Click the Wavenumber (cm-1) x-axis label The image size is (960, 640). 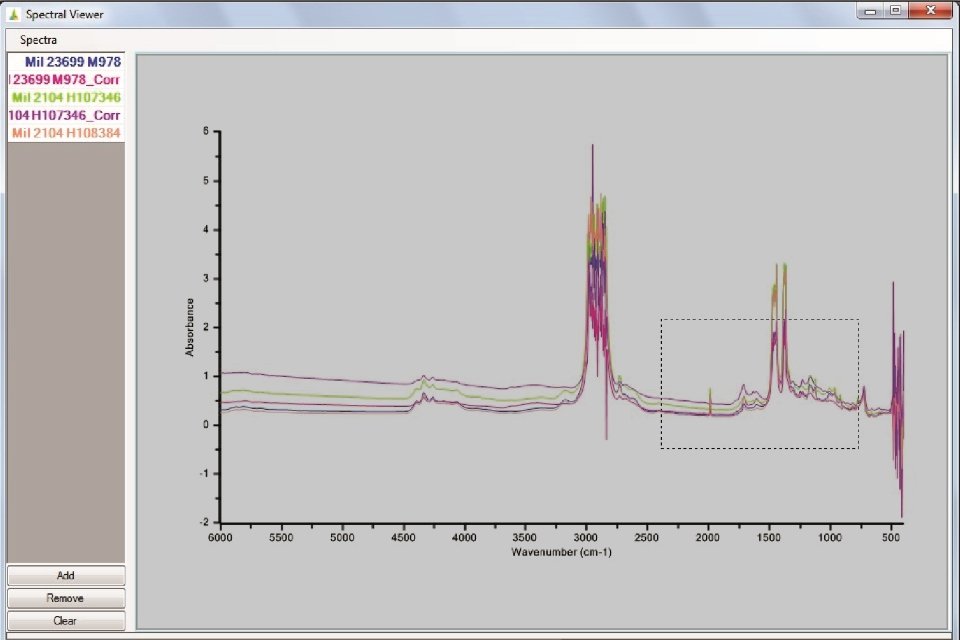coord(561,552)
